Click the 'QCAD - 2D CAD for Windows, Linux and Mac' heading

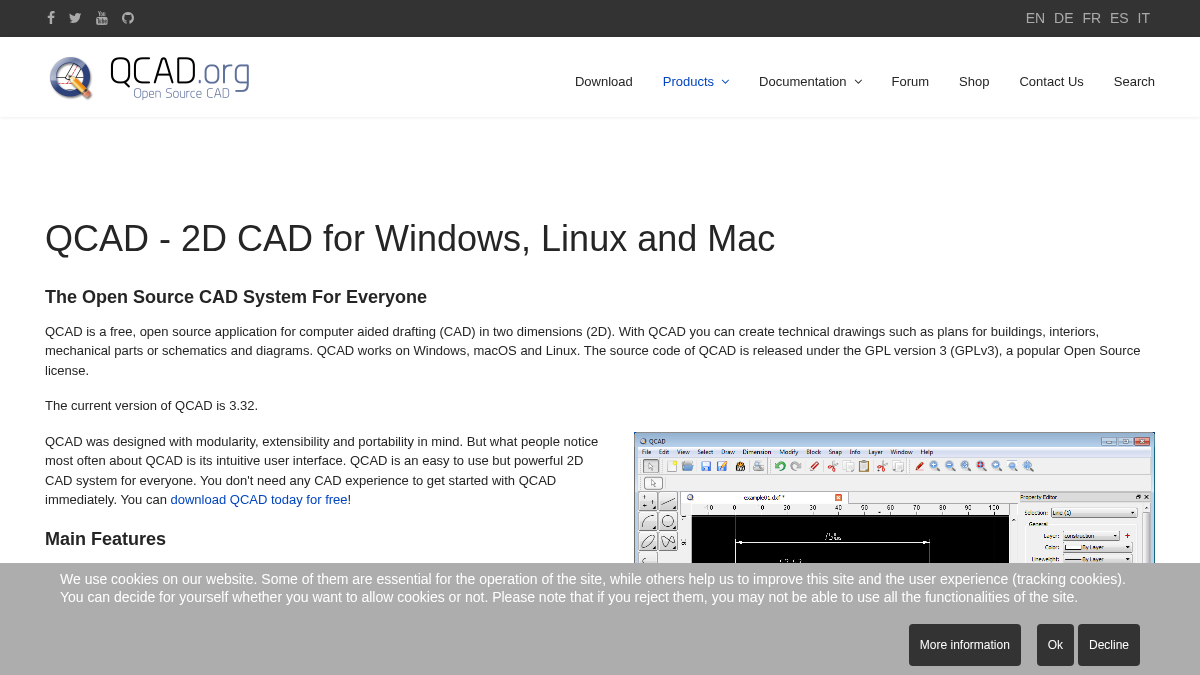tap(410, 238)
